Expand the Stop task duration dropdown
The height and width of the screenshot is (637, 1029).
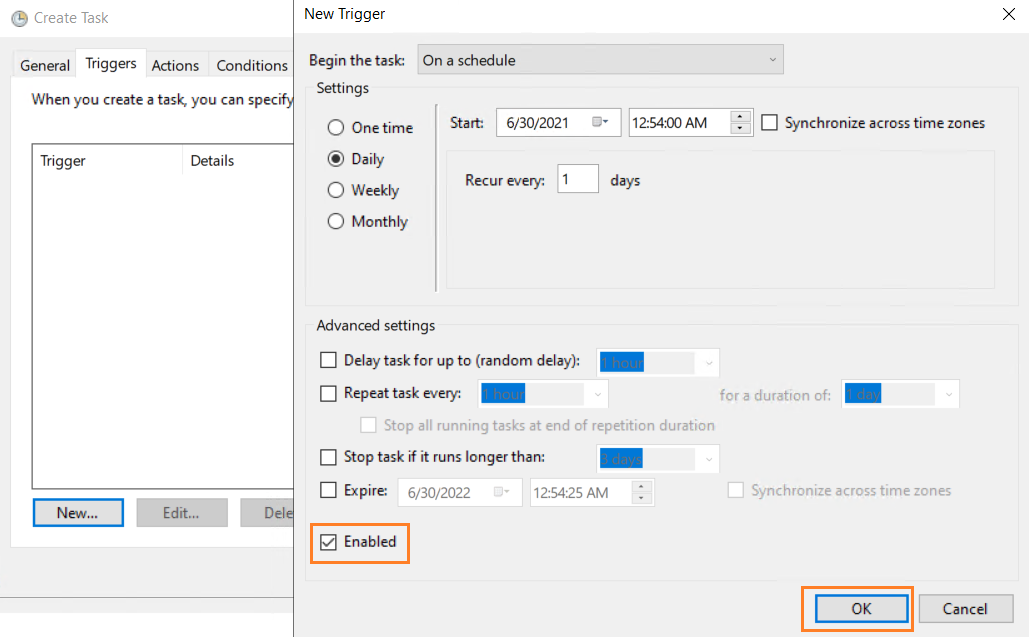pyautogui.click(x=709, y=459)
